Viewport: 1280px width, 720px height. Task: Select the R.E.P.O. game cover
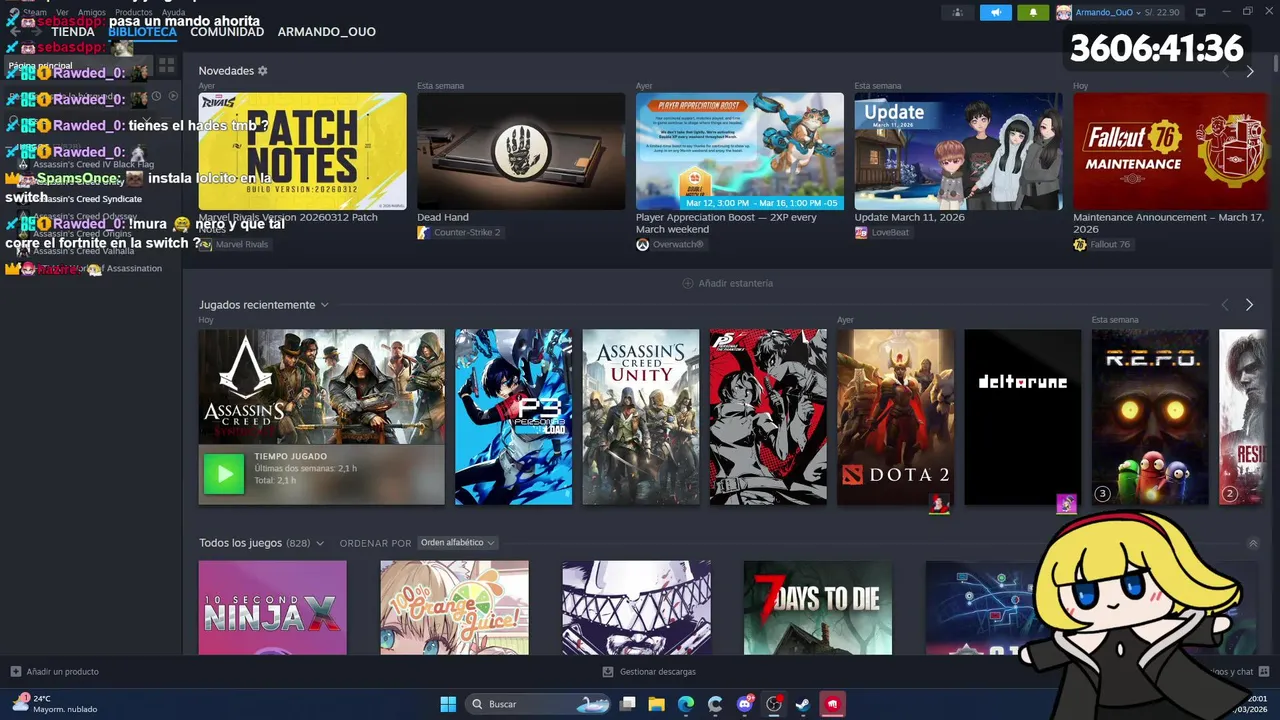click(x=1150, y=417)
